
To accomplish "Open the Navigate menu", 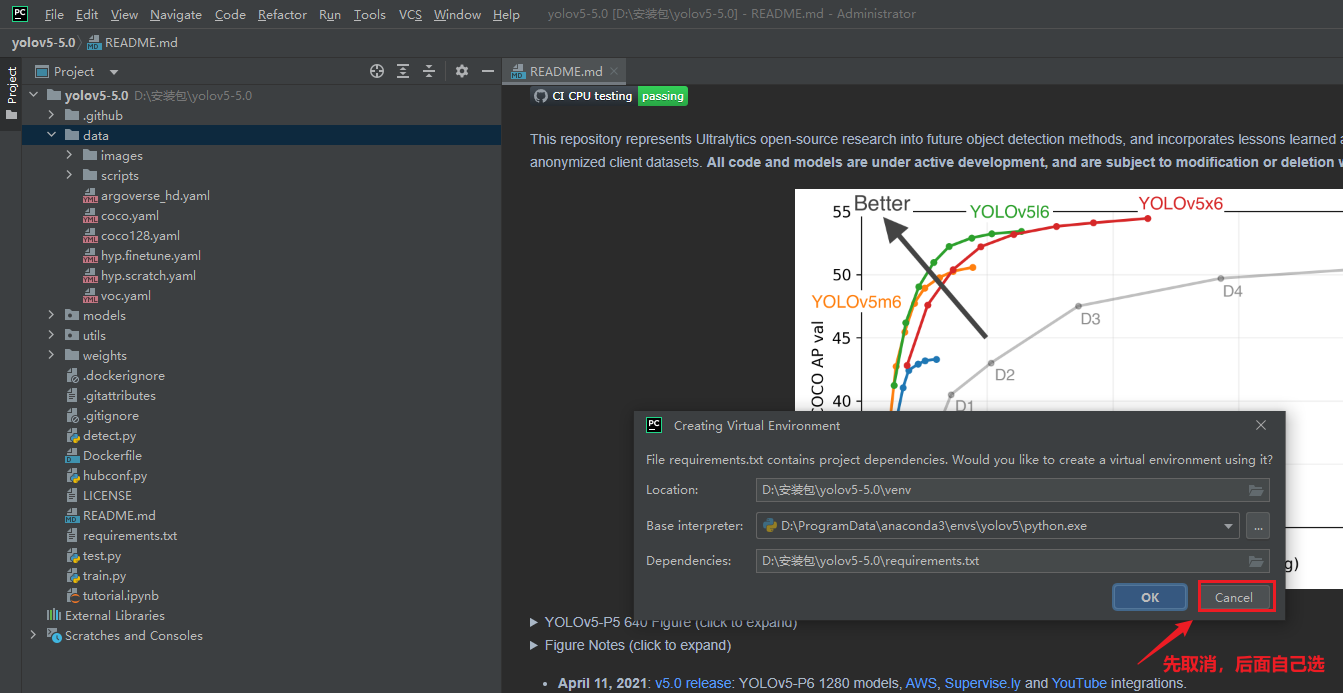I will point(176,14).
